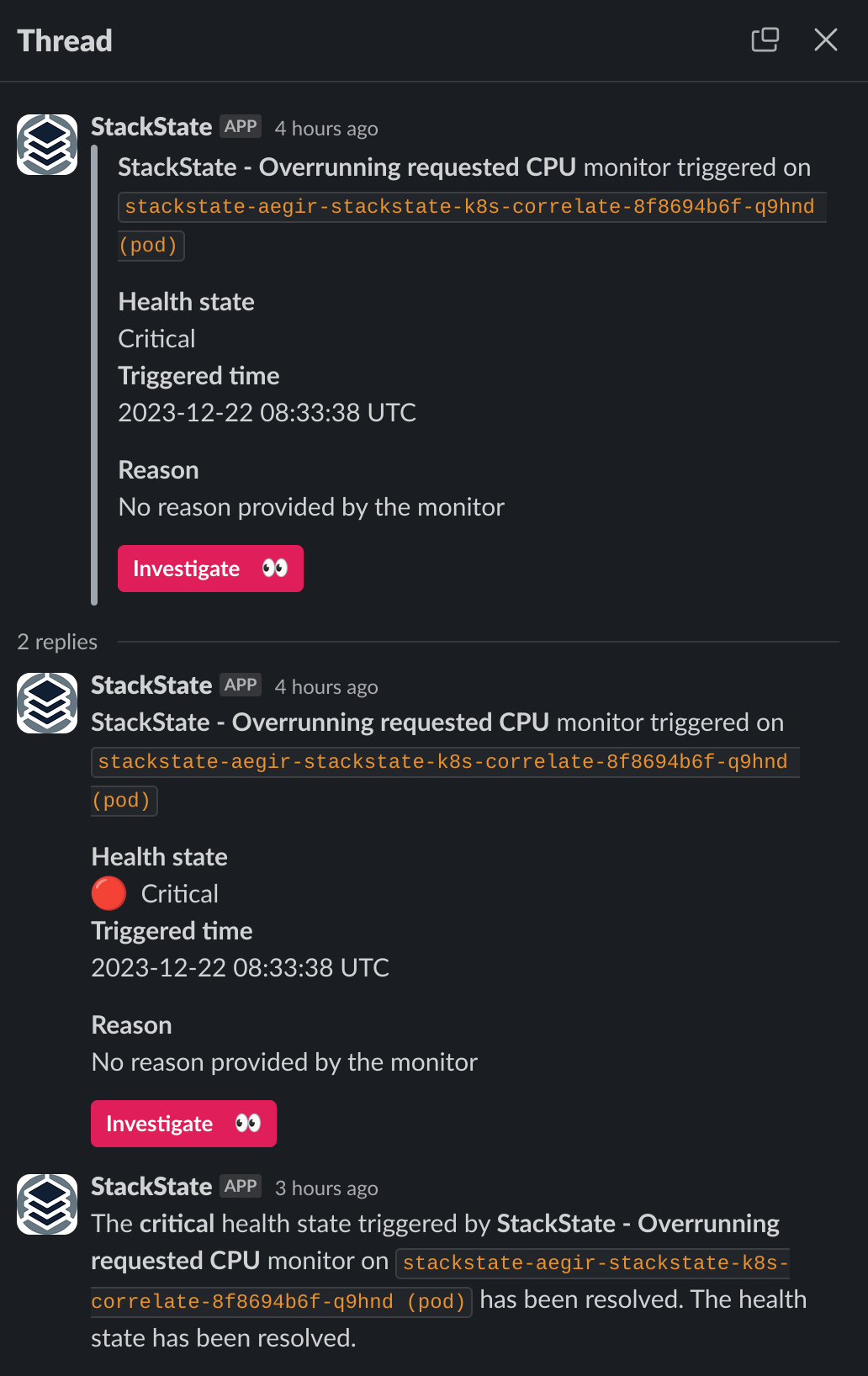868x1376 pixels.
Task: Click the StackState sender name
Action: pos(151,125)
